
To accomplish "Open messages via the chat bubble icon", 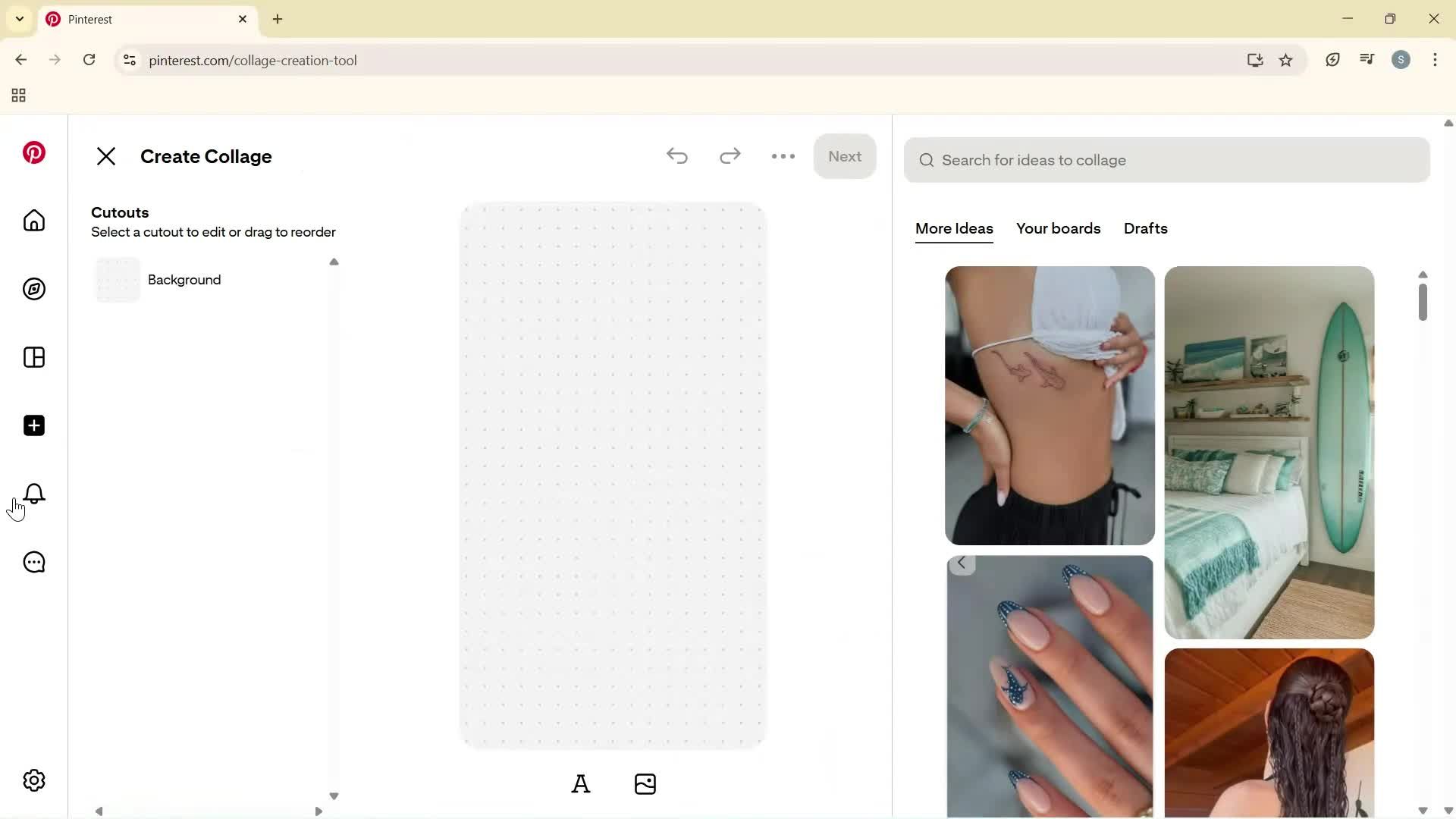I will click(33, 562).
